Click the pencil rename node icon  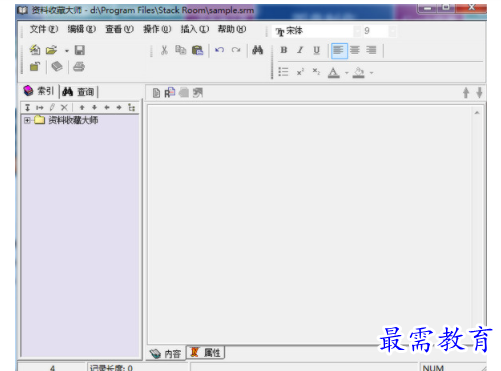[52, 107]
